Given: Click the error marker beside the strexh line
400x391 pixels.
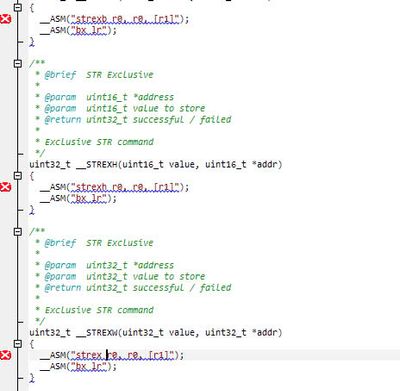Looking at the screenshot, I should (x=5, y=187).
